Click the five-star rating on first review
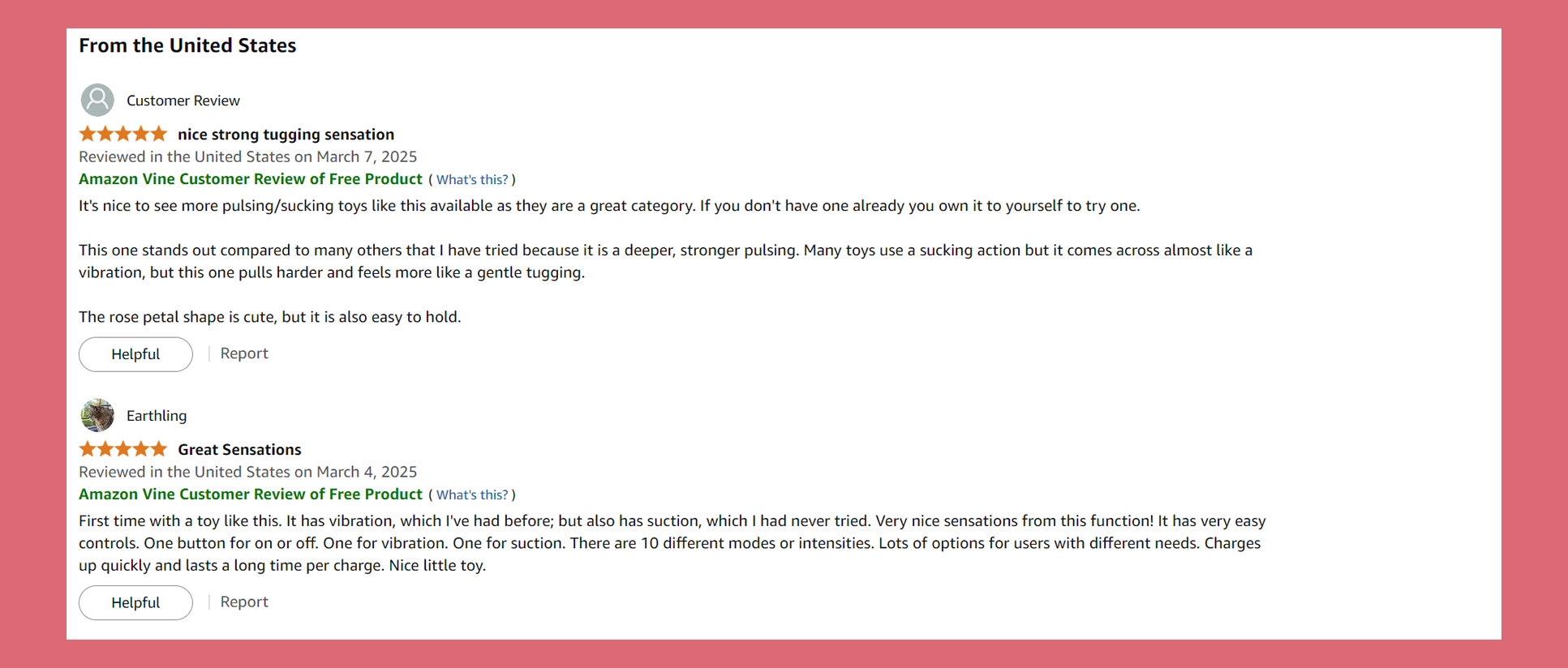1568x668 pixels. (x=123, y=134)
